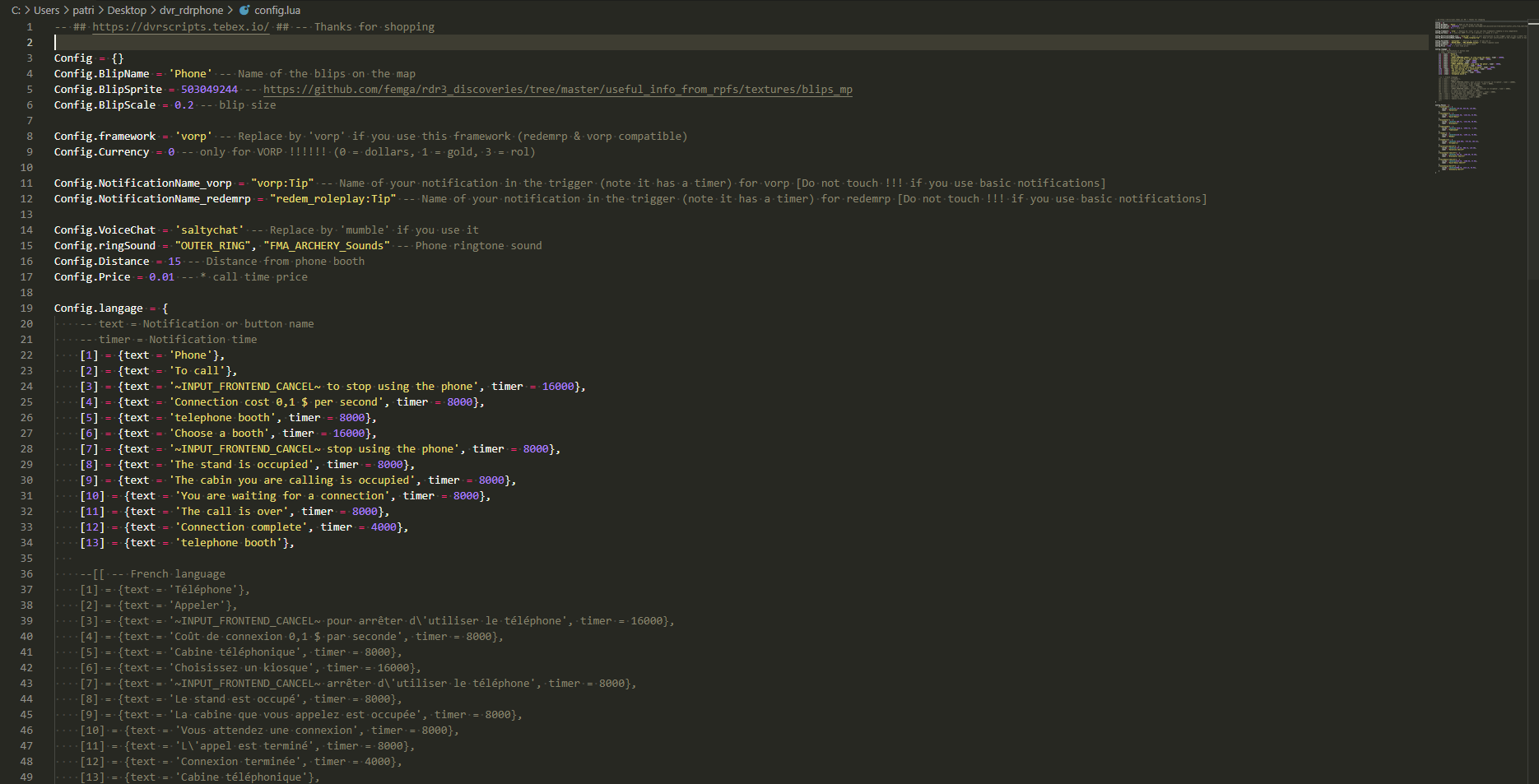Expand the Desktop breadcrumb folder
Screen dimensions: 1539x784
point(127,11)
